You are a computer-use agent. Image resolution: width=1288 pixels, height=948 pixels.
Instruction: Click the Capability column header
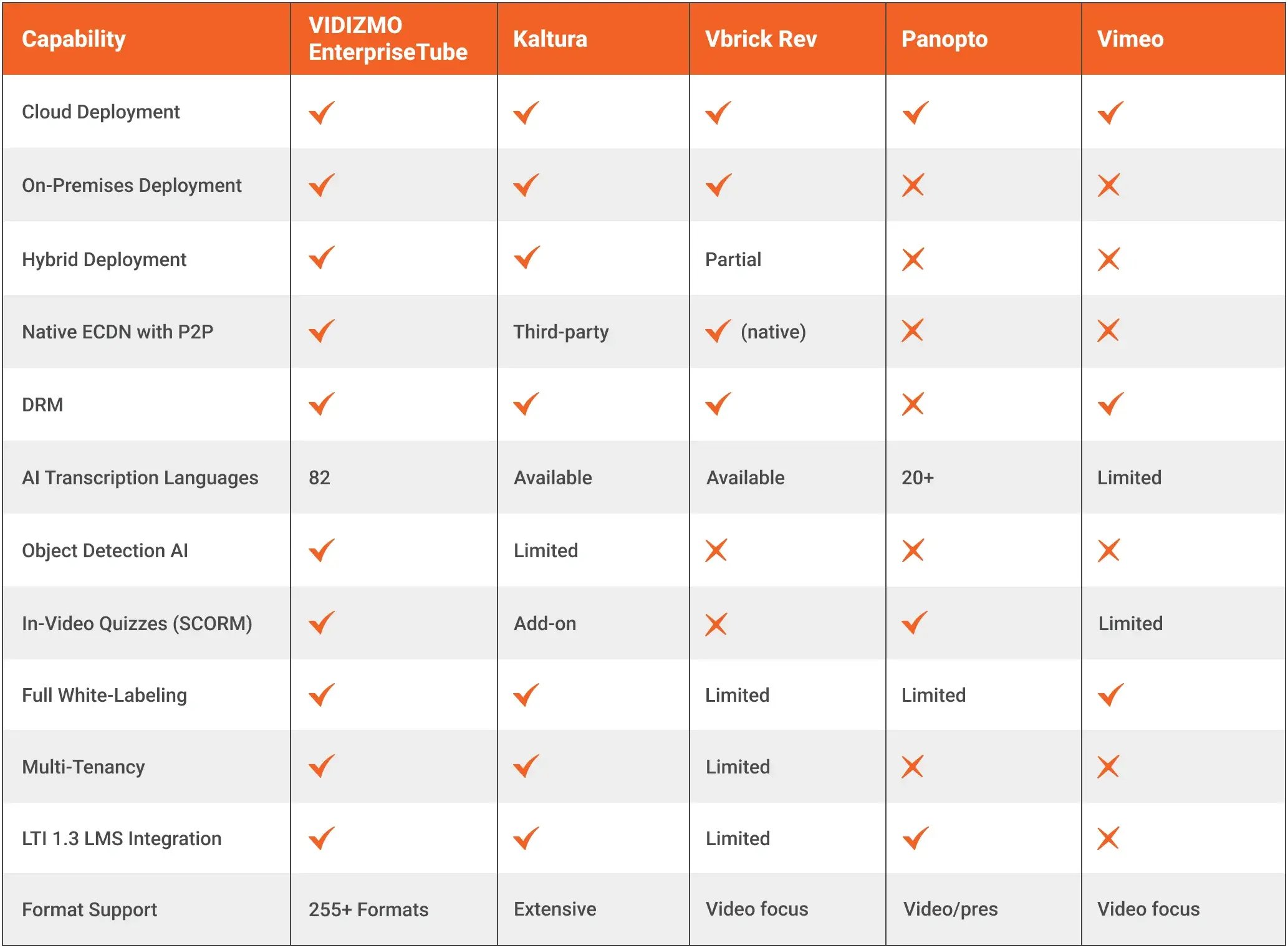click(74, 39)
